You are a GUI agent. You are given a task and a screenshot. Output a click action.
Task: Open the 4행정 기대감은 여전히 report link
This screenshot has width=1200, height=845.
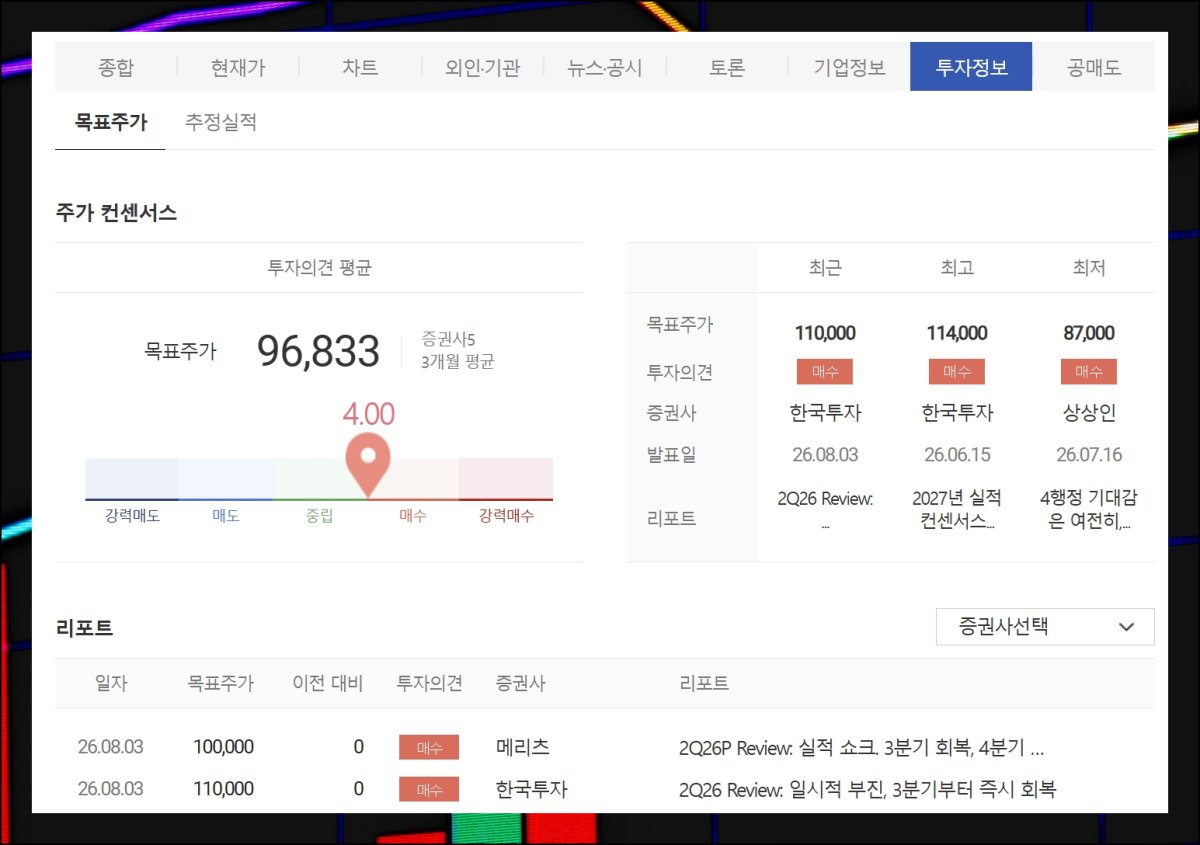[1089, 509]
